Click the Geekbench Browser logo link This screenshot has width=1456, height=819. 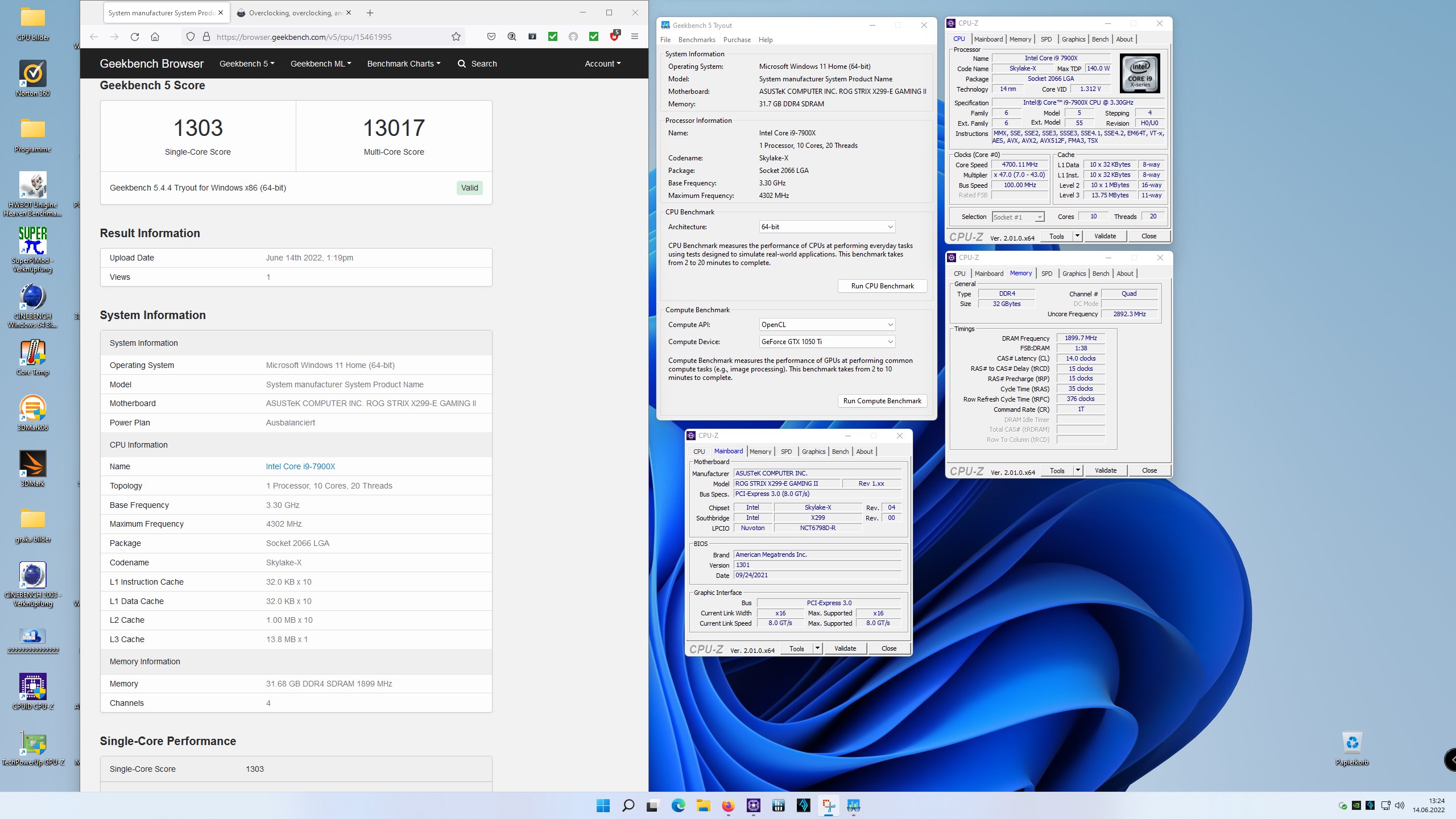pyautogui.click(x=151, y=64)
